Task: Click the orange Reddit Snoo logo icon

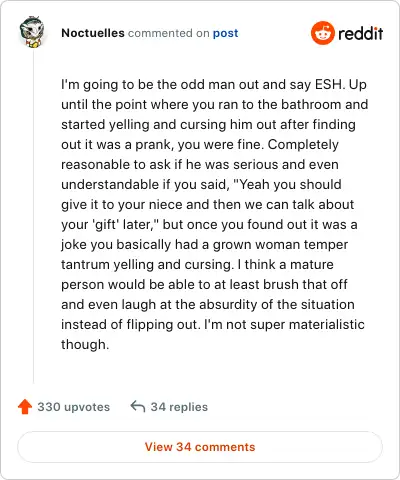Action: [x=322, y=33]
